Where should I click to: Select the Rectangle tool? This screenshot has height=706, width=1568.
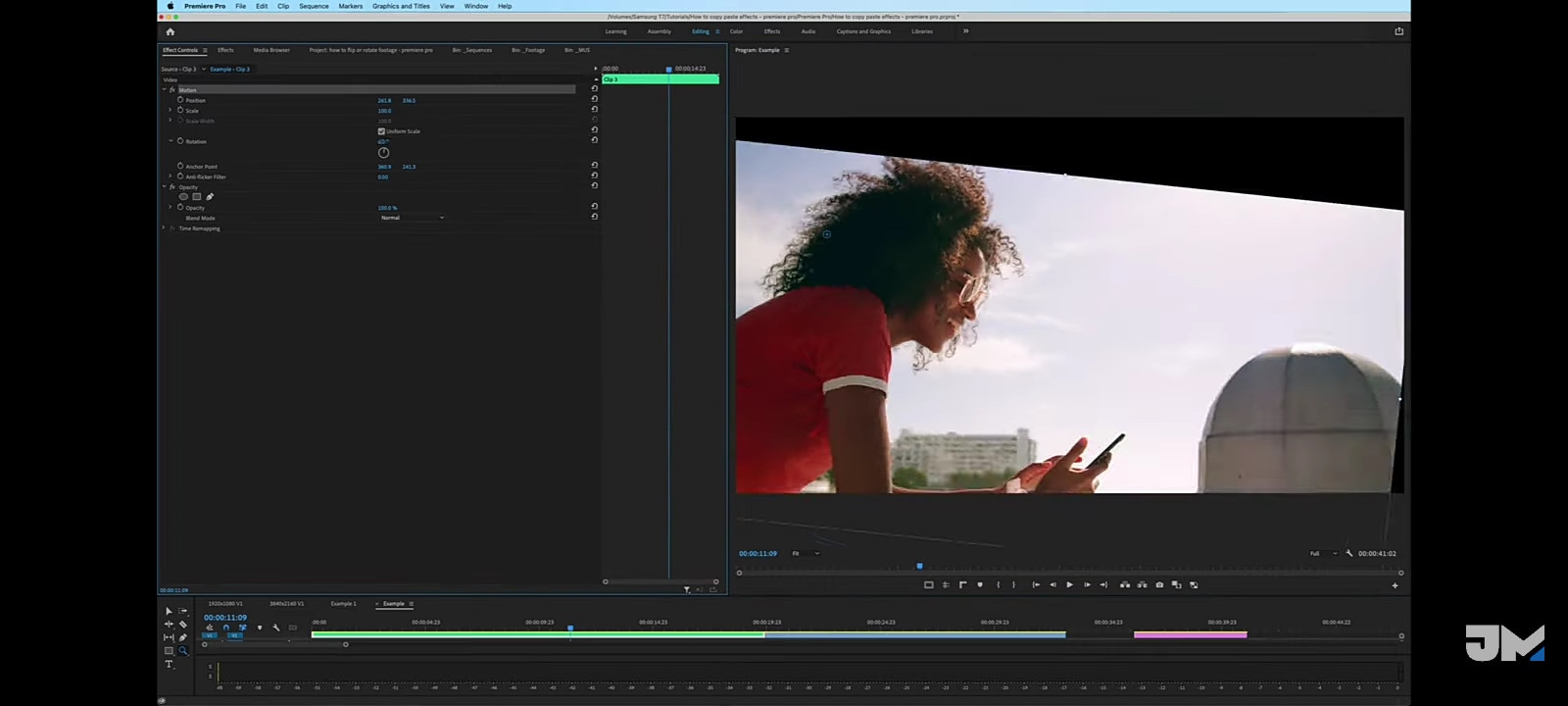pos(169,651)
